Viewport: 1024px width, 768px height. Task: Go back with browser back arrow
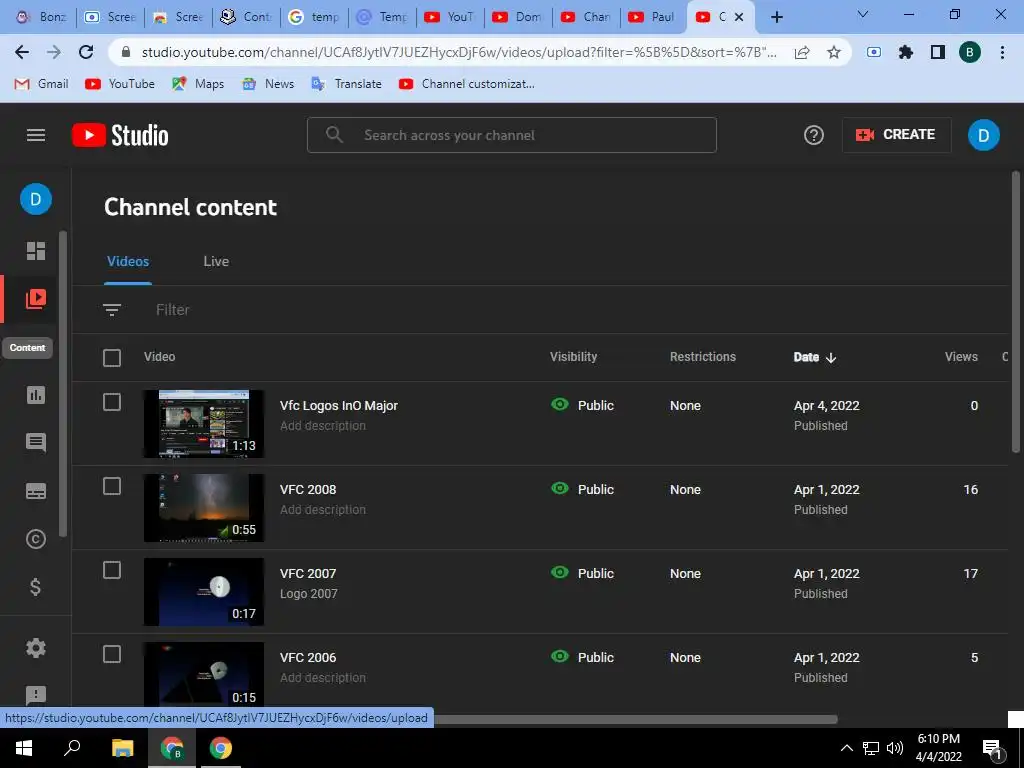click(x=22, y=52)
